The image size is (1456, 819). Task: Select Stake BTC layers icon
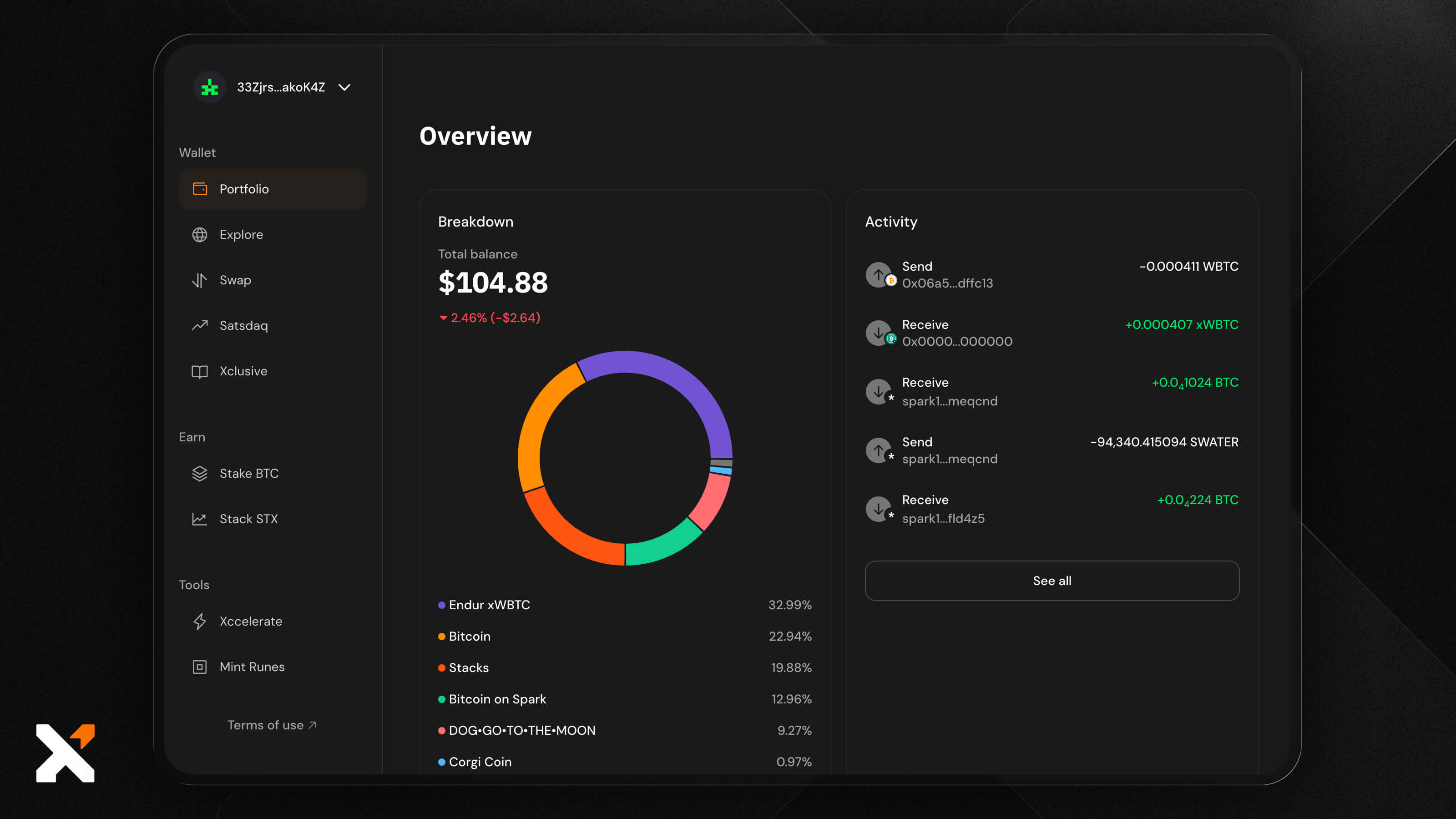point(200,474)
